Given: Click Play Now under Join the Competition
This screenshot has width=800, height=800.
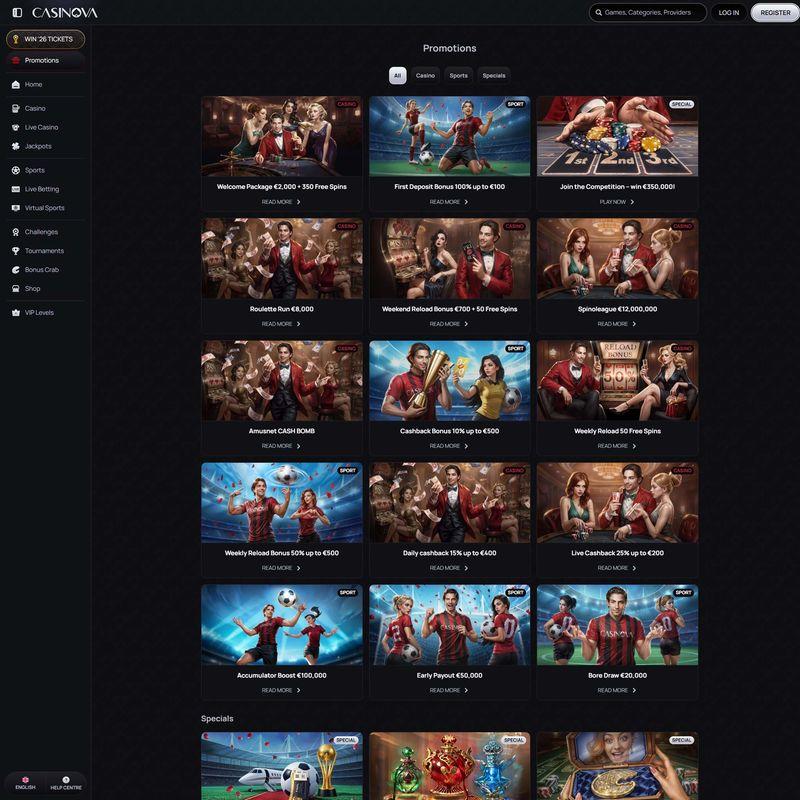Looking at the screenshot, I should tap(617, 202).
